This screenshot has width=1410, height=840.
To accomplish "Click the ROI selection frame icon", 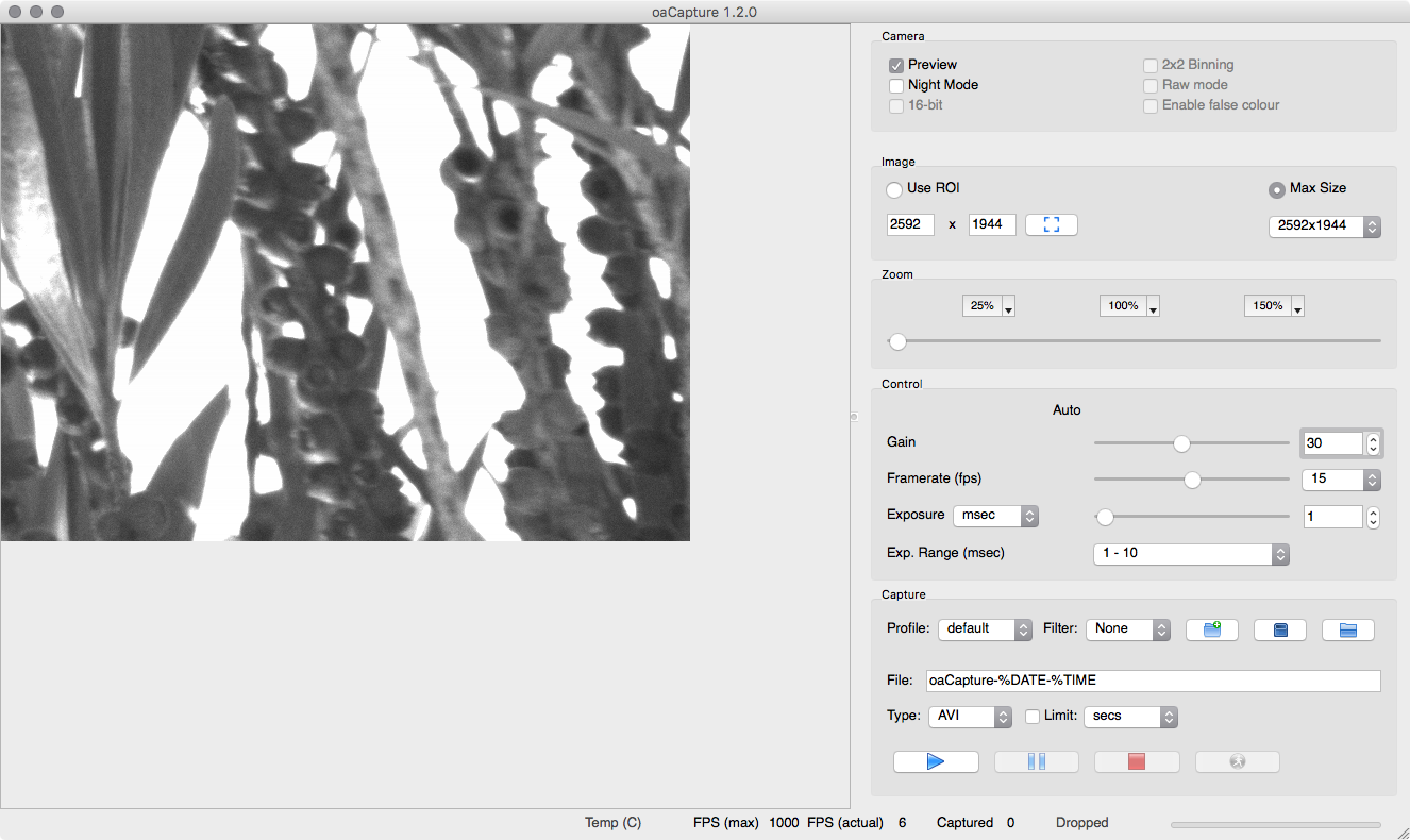I will pyautogui.click(x=1051, y=225).
